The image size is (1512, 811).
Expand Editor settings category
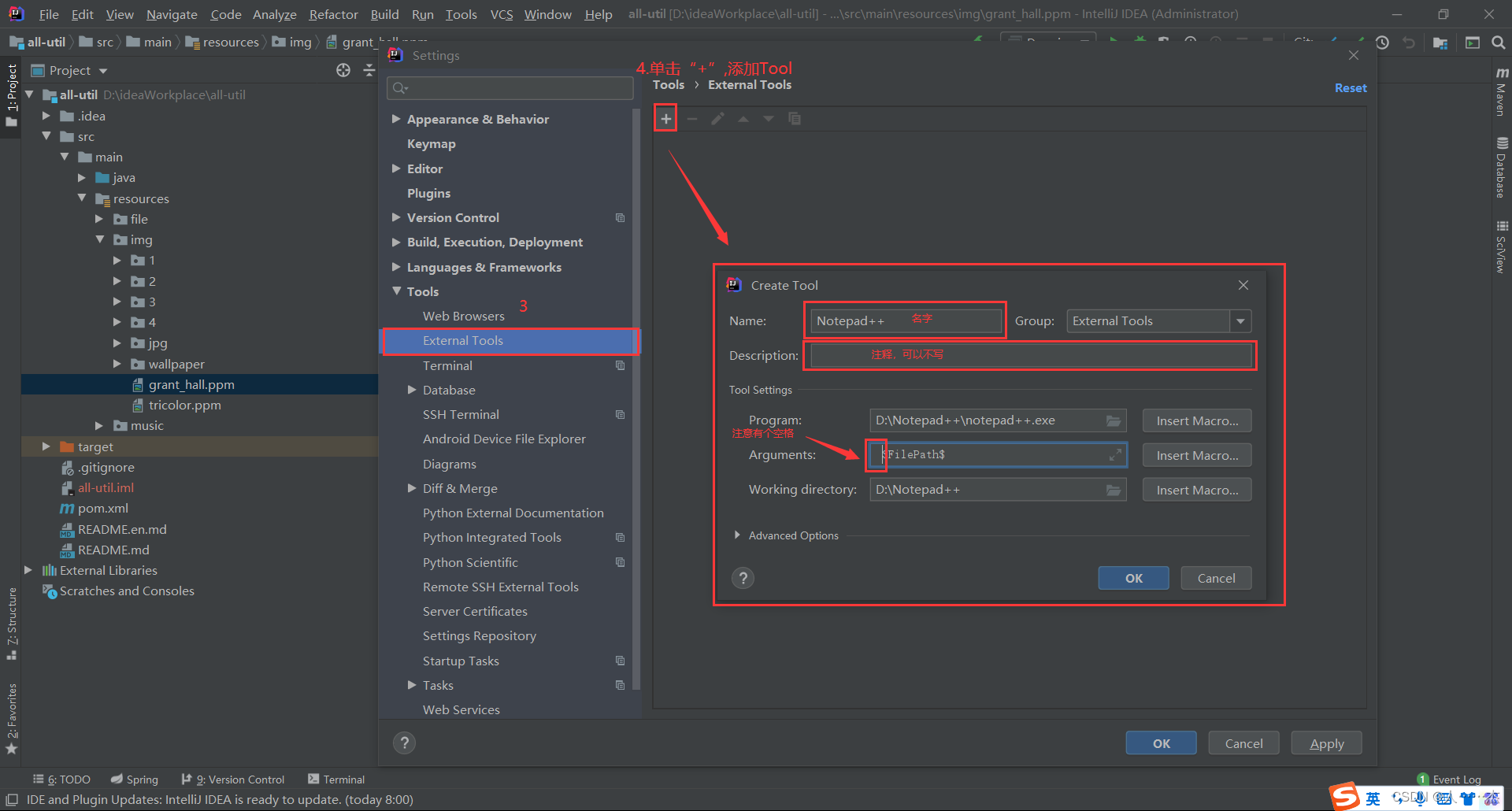coord(396,168)
